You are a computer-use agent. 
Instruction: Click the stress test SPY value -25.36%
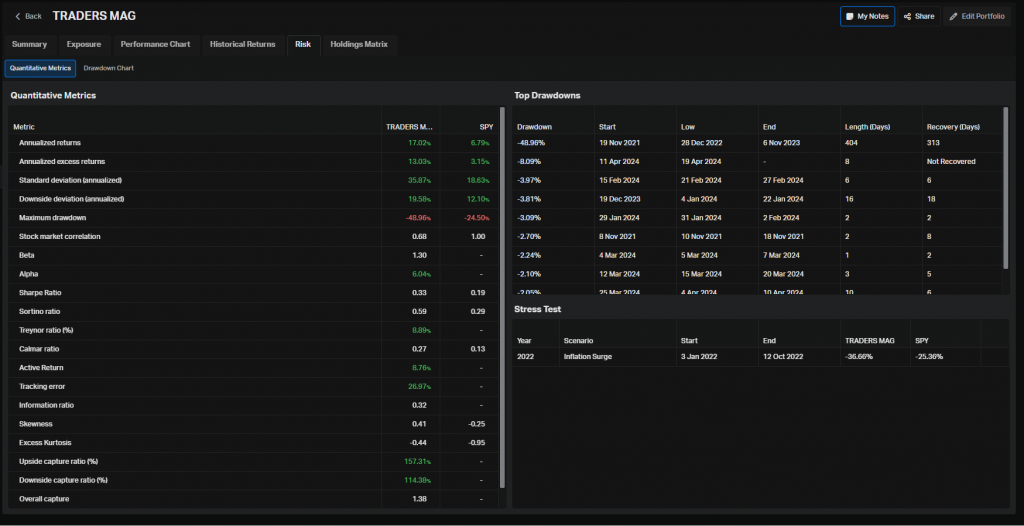[929, 357]
